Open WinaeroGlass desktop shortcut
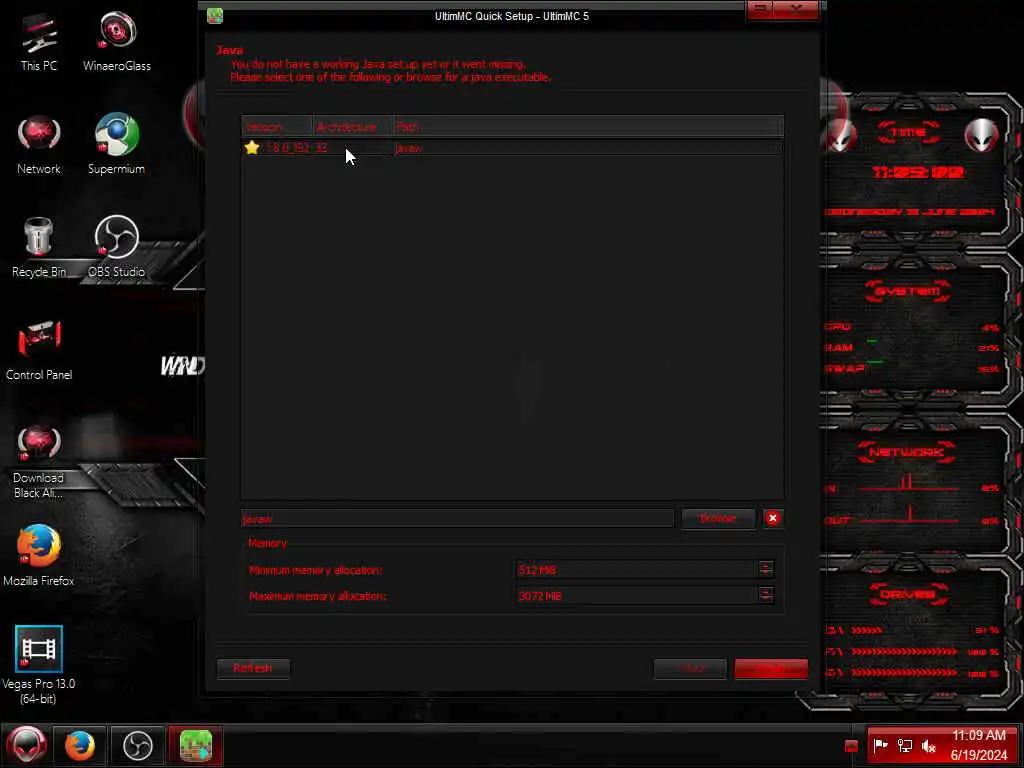Viewport: 1024px width, 768px height. tap(117, 42)
